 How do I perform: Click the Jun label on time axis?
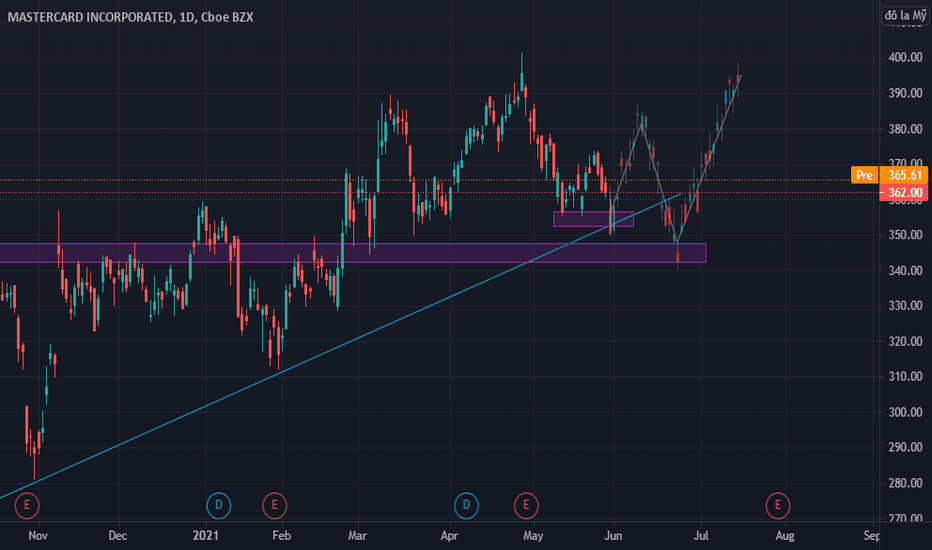[613, 536]
